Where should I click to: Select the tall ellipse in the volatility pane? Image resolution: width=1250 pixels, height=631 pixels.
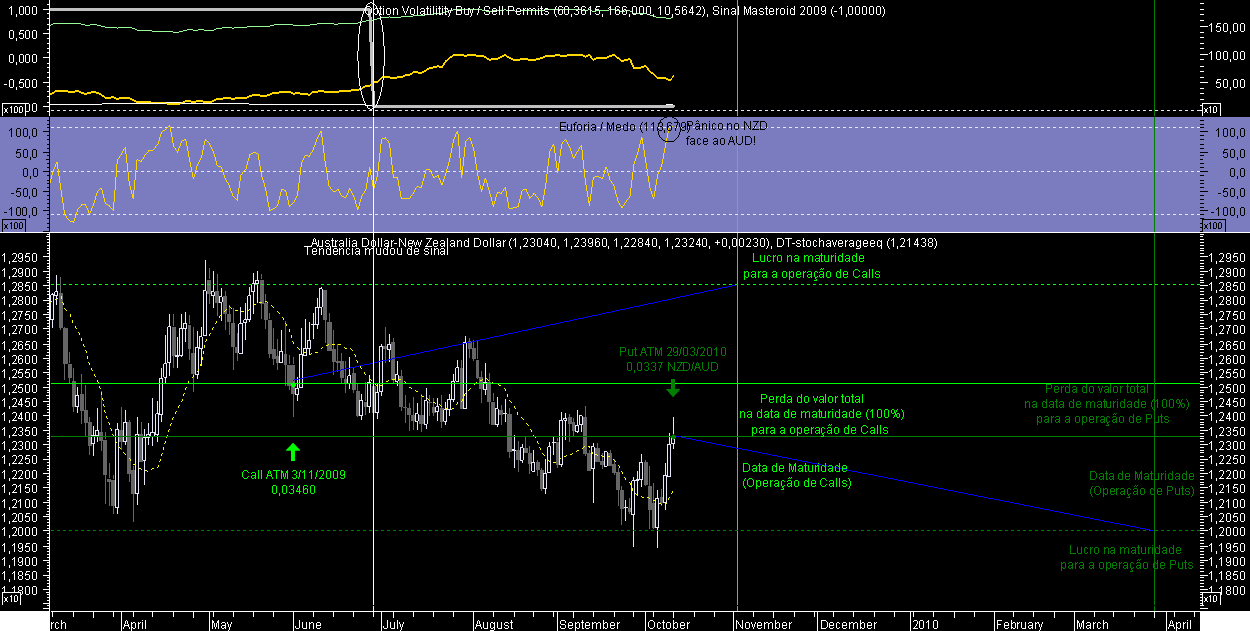click(x=371, y=58)
